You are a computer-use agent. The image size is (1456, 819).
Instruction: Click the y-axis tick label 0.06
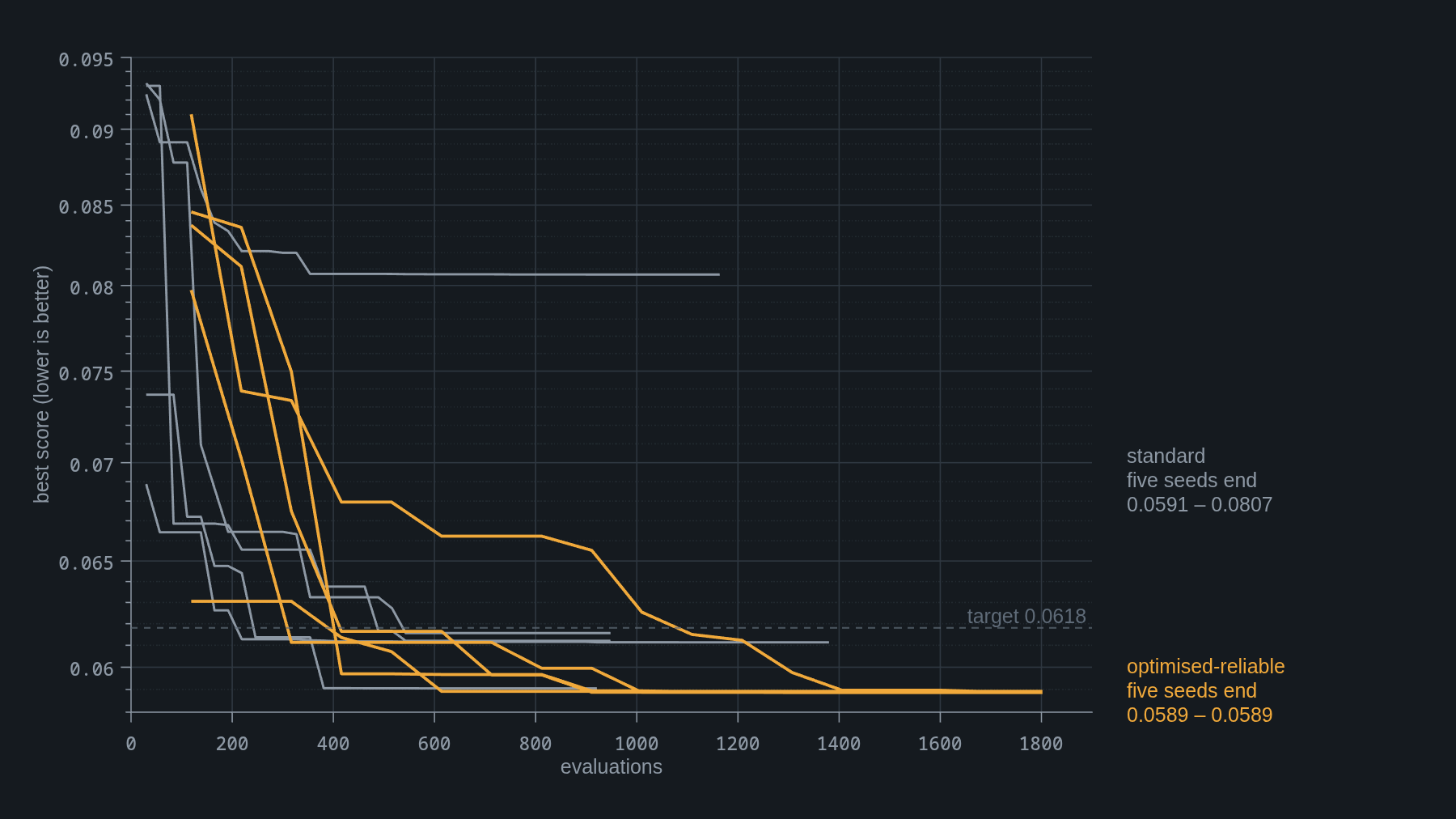coord(91,668)
